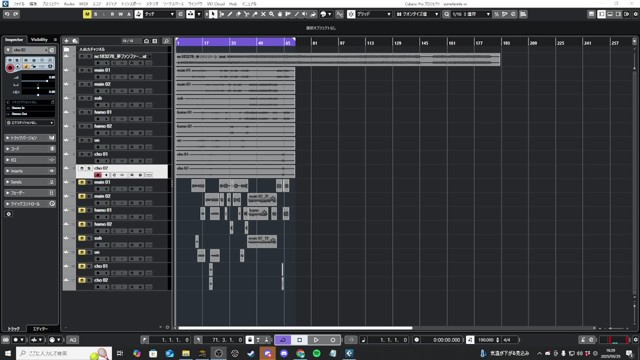Click the Add Track plus icon
Viewport: 640px width, 360px height.
[x=67, y=41]
